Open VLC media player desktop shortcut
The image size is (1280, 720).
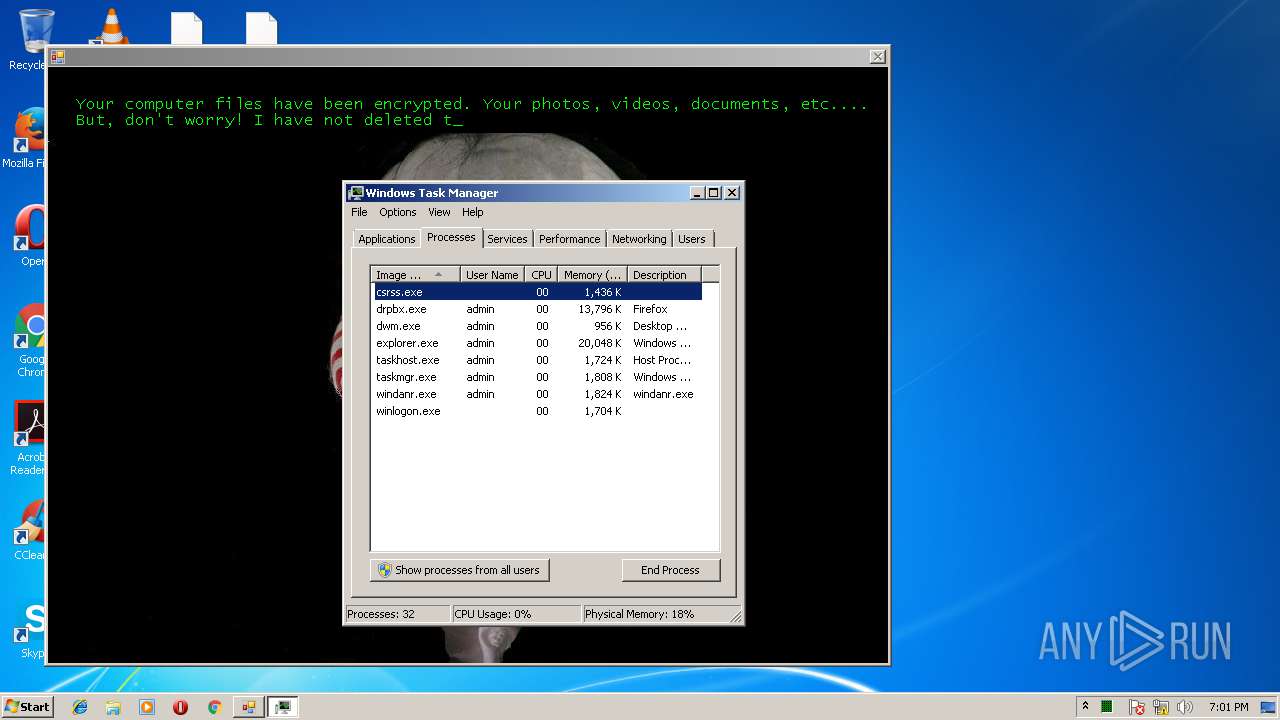tap(109, 27)
